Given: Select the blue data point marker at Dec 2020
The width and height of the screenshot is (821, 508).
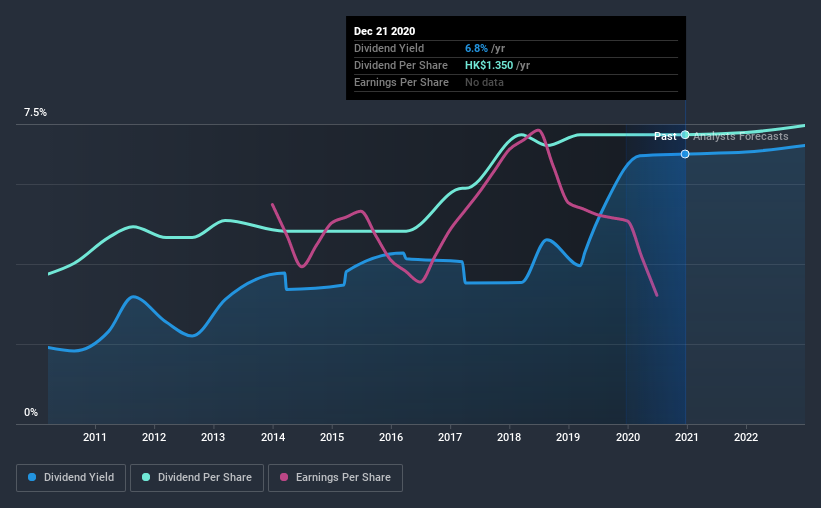Looking at the screenshot, I should tap(685, 154).
